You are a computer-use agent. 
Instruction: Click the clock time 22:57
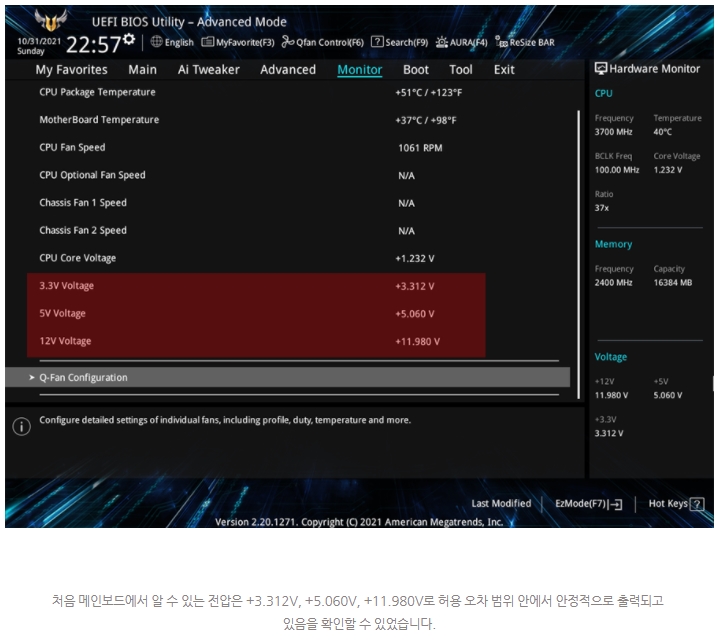click(x=93, y=45)
